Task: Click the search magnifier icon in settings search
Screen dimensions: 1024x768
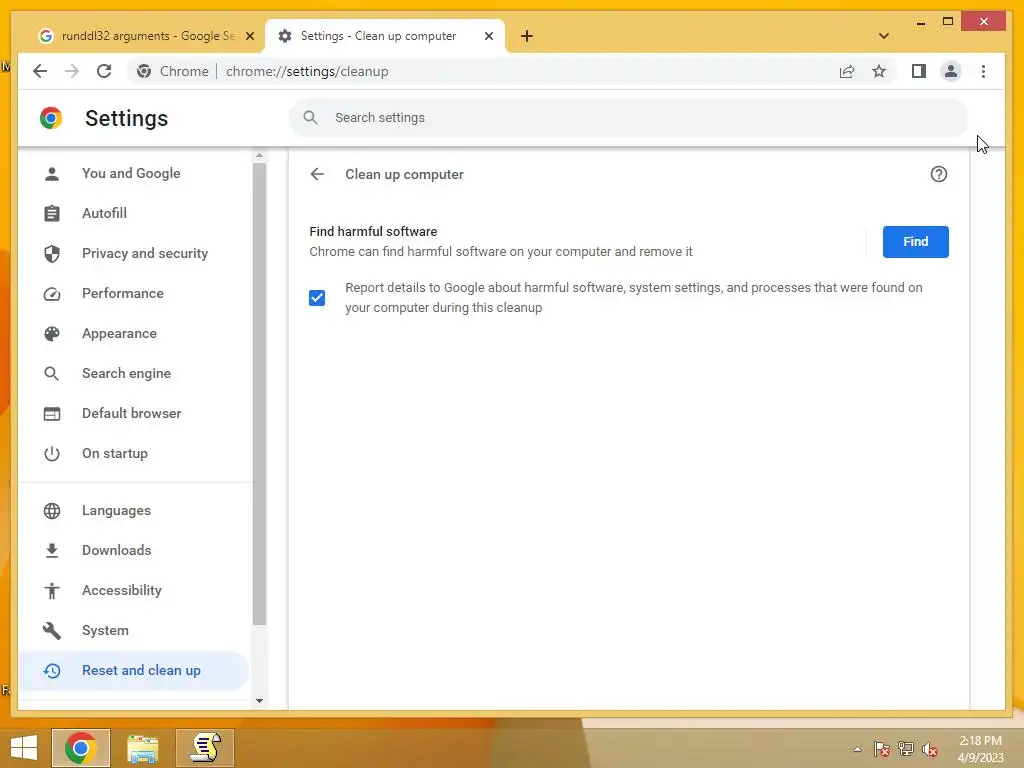Action: (311, 118)
